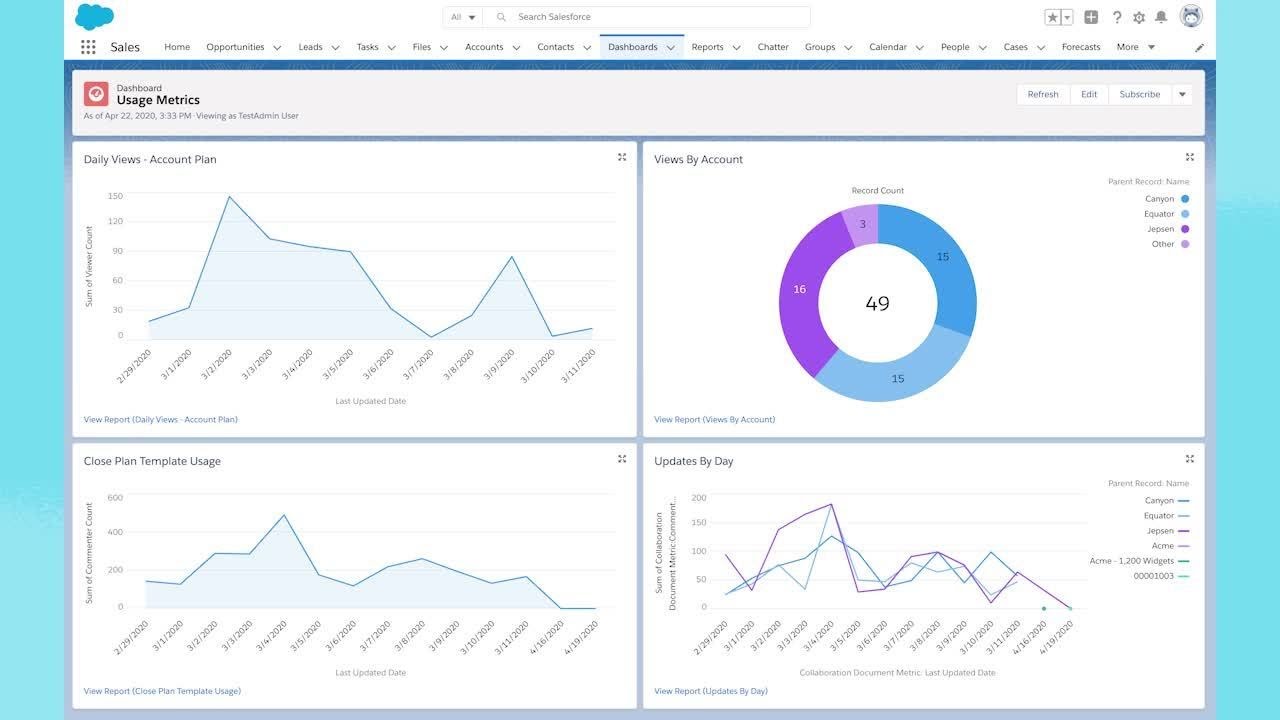The width and height of the screenshot is (1280, 720).
Task: Click Jepsen legend color dot
Action: click(x=1185, y=229)
